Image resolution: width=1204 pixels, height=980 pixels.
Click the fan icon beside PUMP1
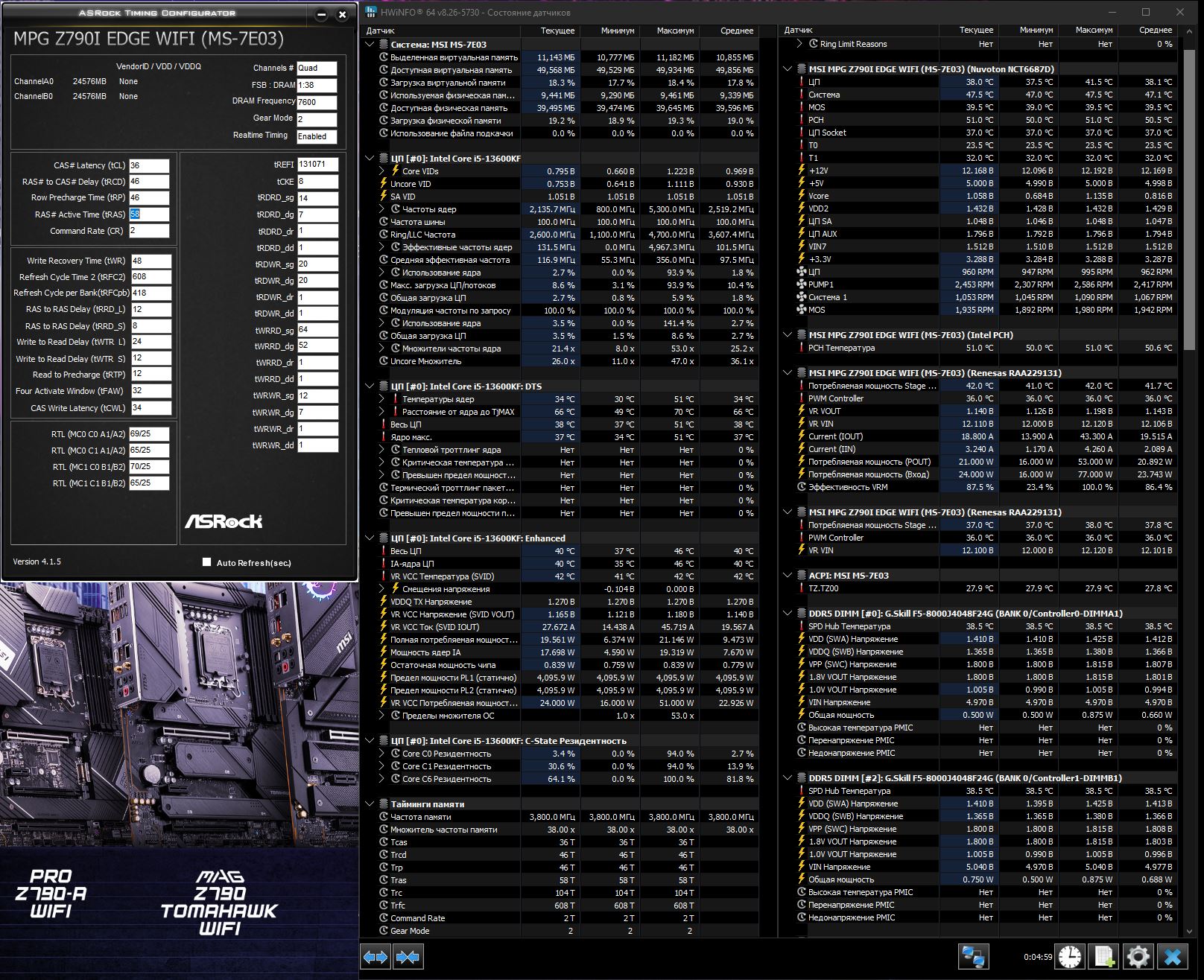click(802, 284)
